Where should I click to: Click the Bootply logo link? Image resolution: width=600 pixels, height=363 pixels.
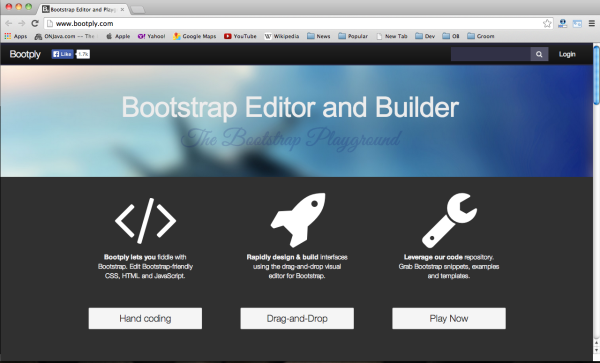25,54
